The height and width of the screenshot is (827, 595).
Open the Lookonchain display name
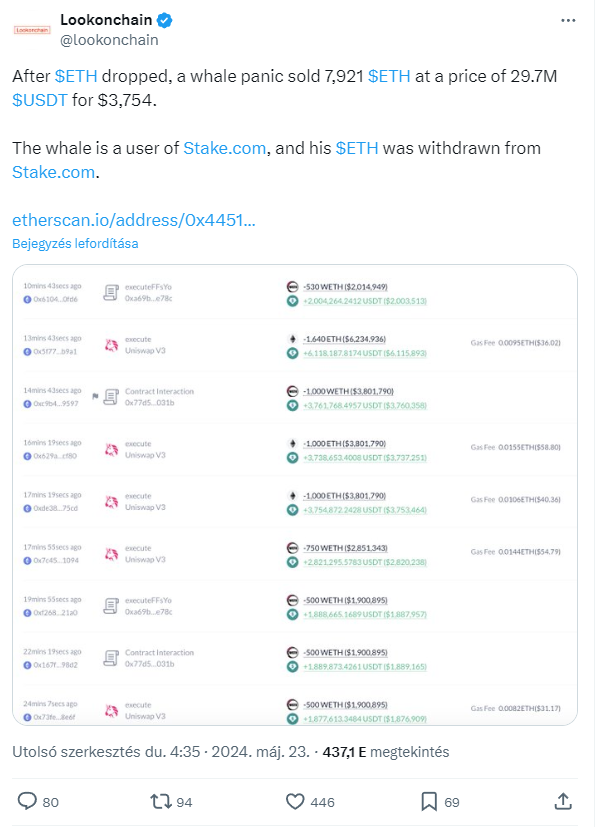106,20
